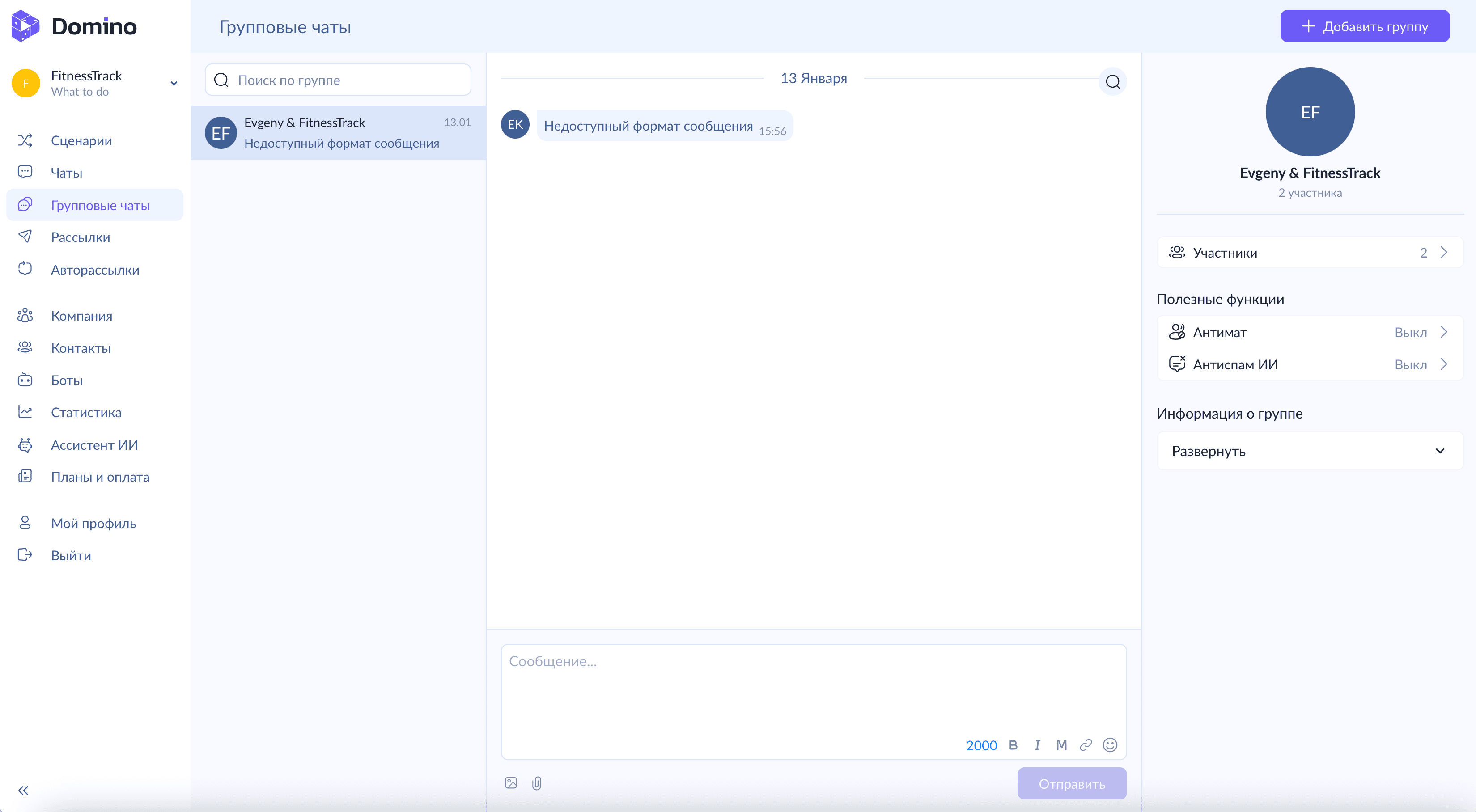Viewport: 1476px width, 812px height.
Task: Click the Антимат Выкл status text
Action: [1411, 332]
